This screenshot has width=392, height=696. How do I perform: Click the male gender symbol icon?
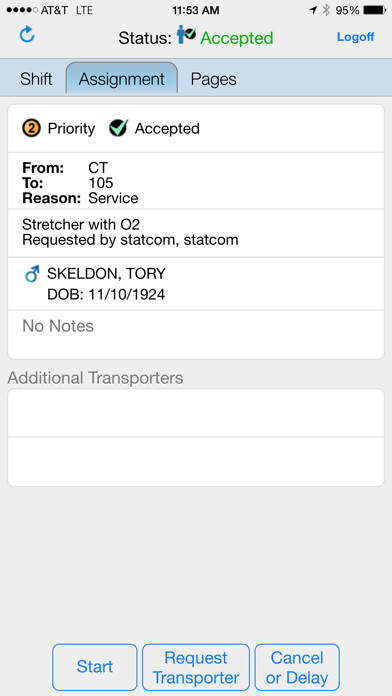coord(32,274)
